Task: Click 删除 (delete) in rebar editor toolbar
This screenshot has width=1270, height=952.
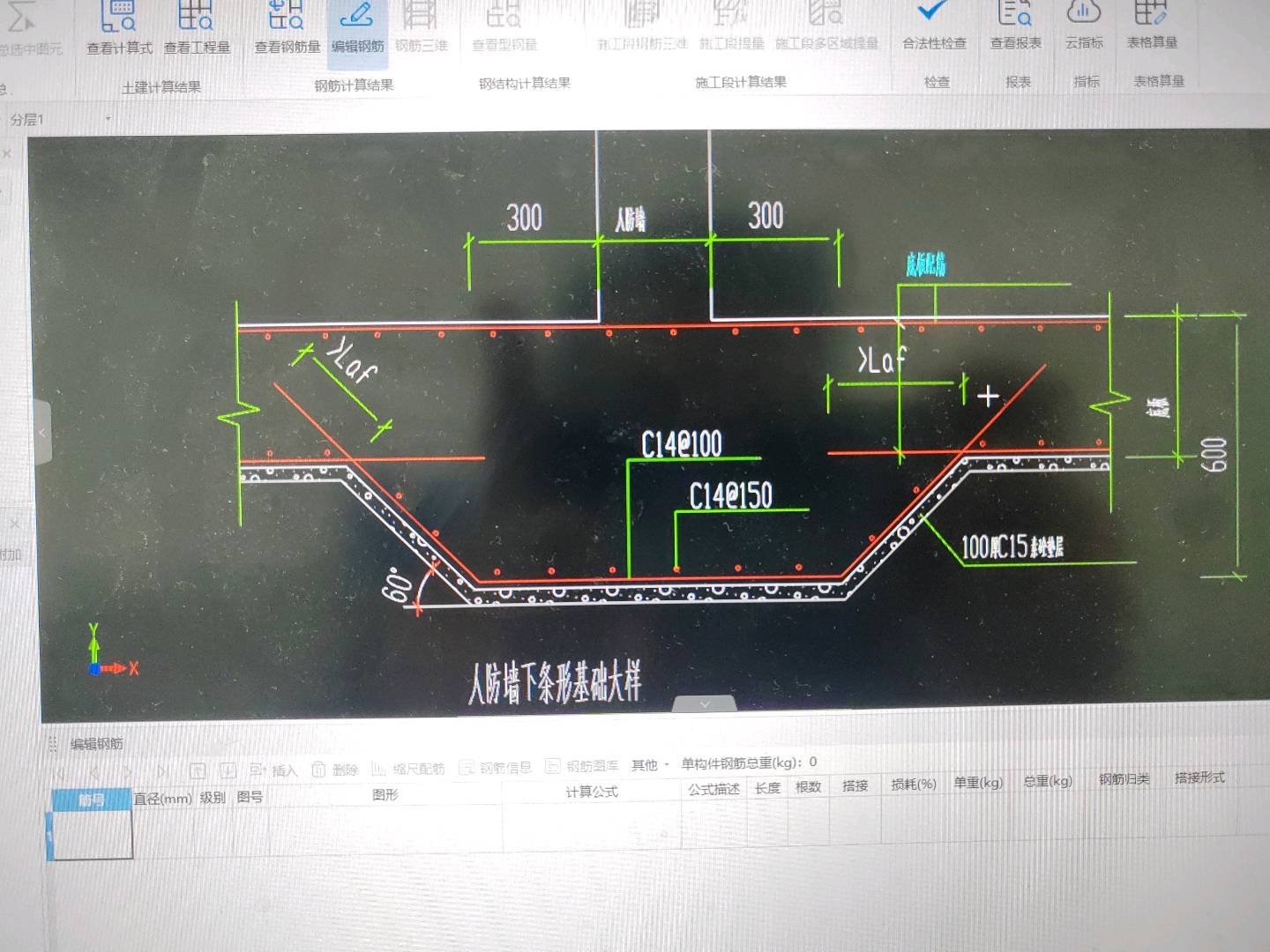Action: tap(335, 770)
